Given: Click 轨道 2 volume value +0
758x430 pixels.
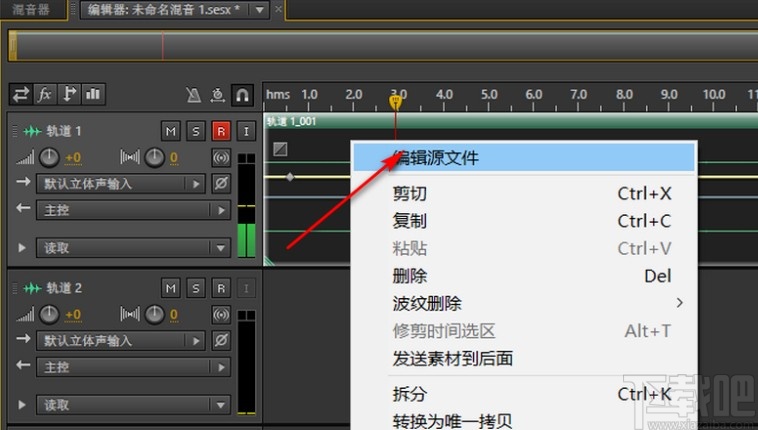Looking at the screenshot, I should [x=73, y=315].
